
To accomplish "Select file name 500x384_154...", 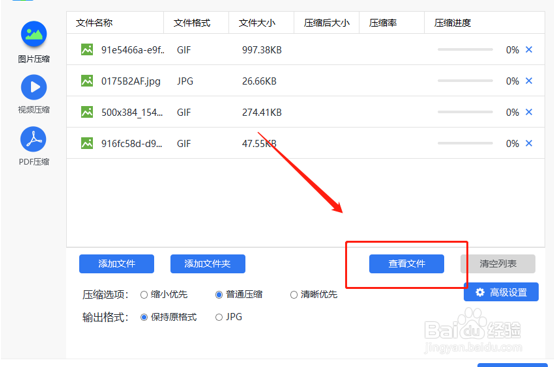I will tap(132, 112).
